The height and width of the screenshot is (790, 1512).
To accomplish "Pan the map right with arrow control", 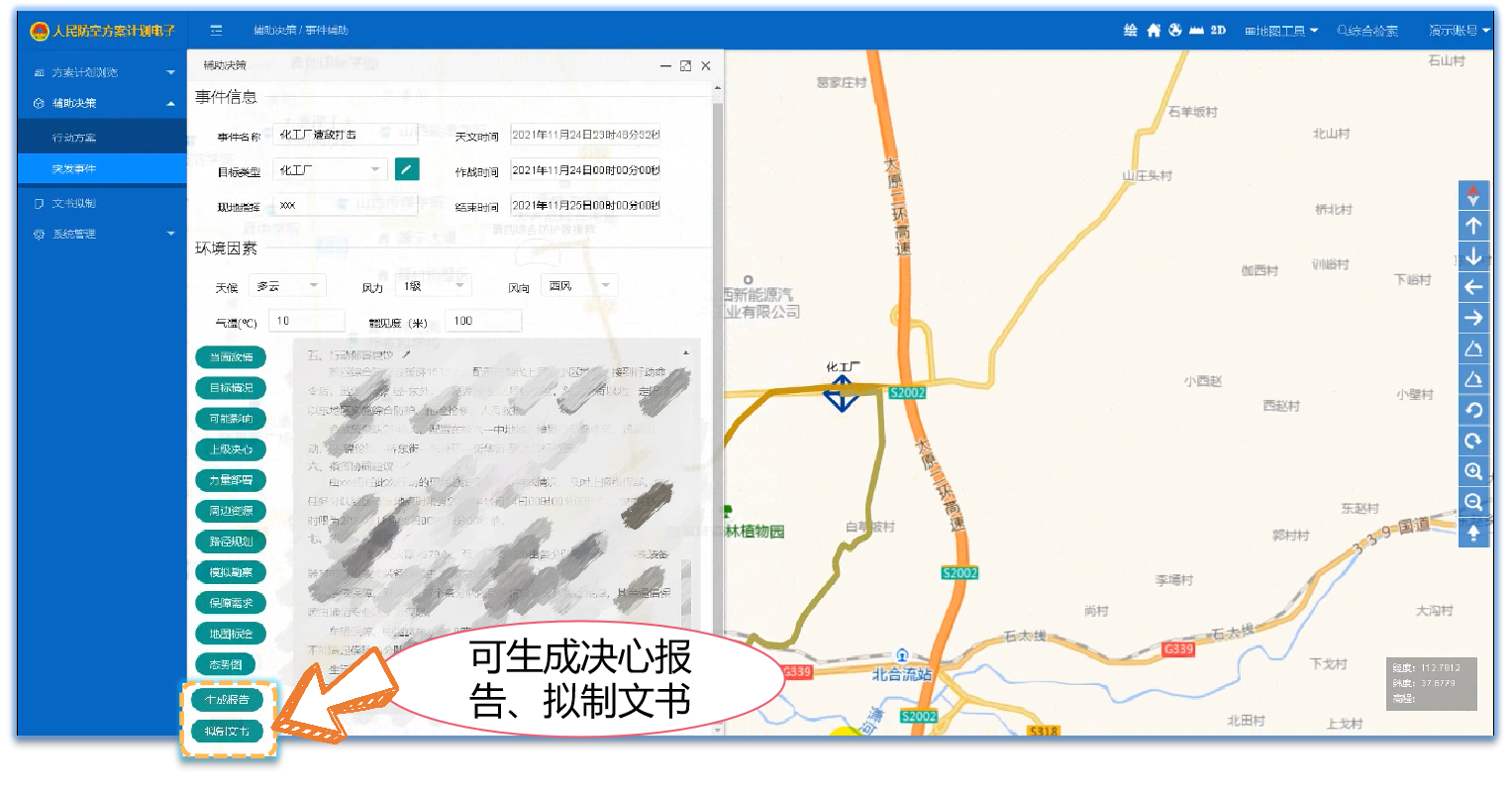I will pos(1473,318).
